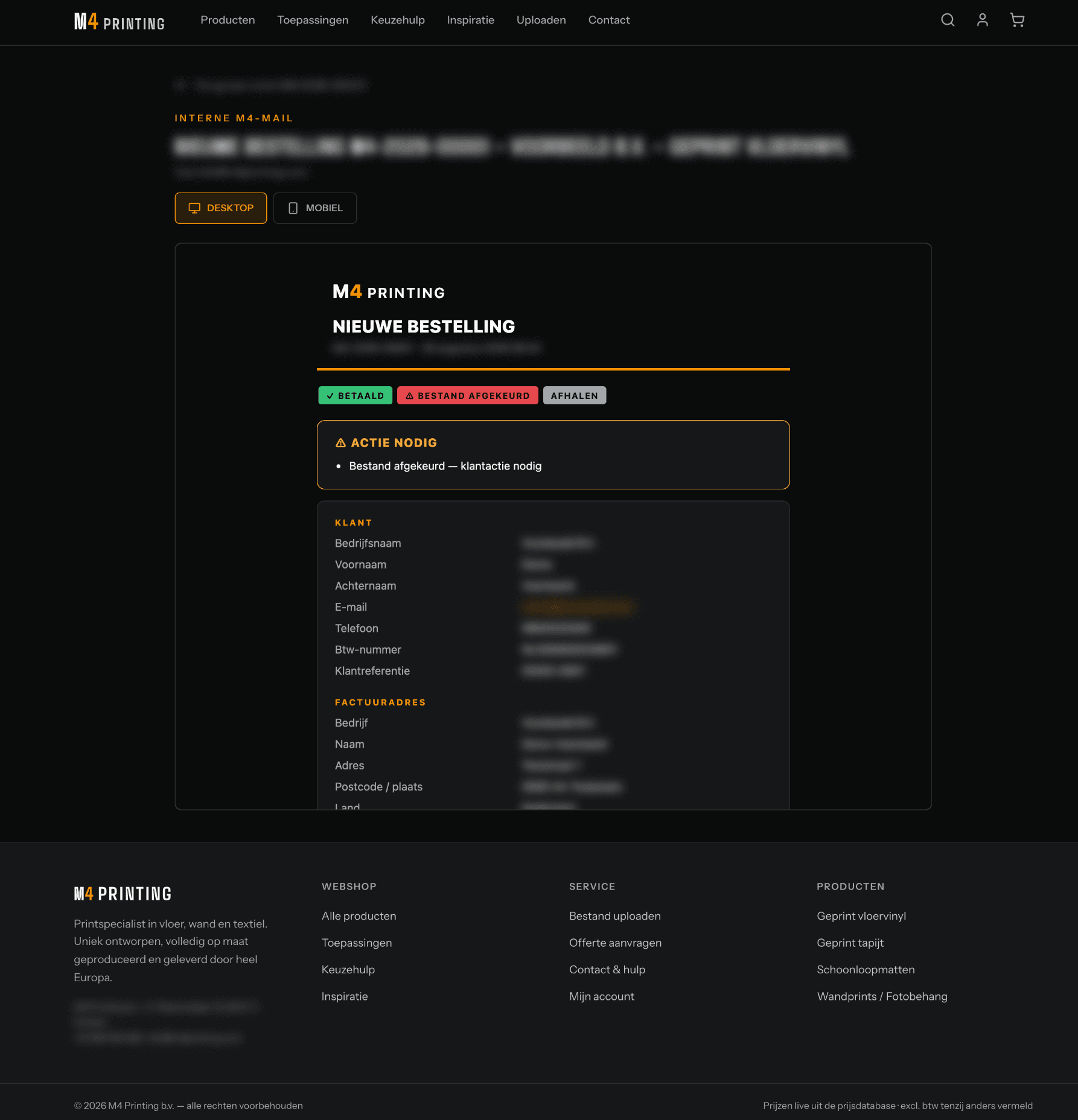Click the Service footer heading
The image size is (1078, 1120).
[x=592, y=886]
